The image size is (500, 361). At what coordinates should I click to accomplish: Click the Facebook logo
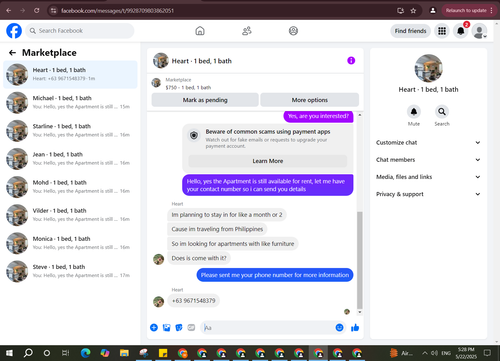click(x=14, y=31)
